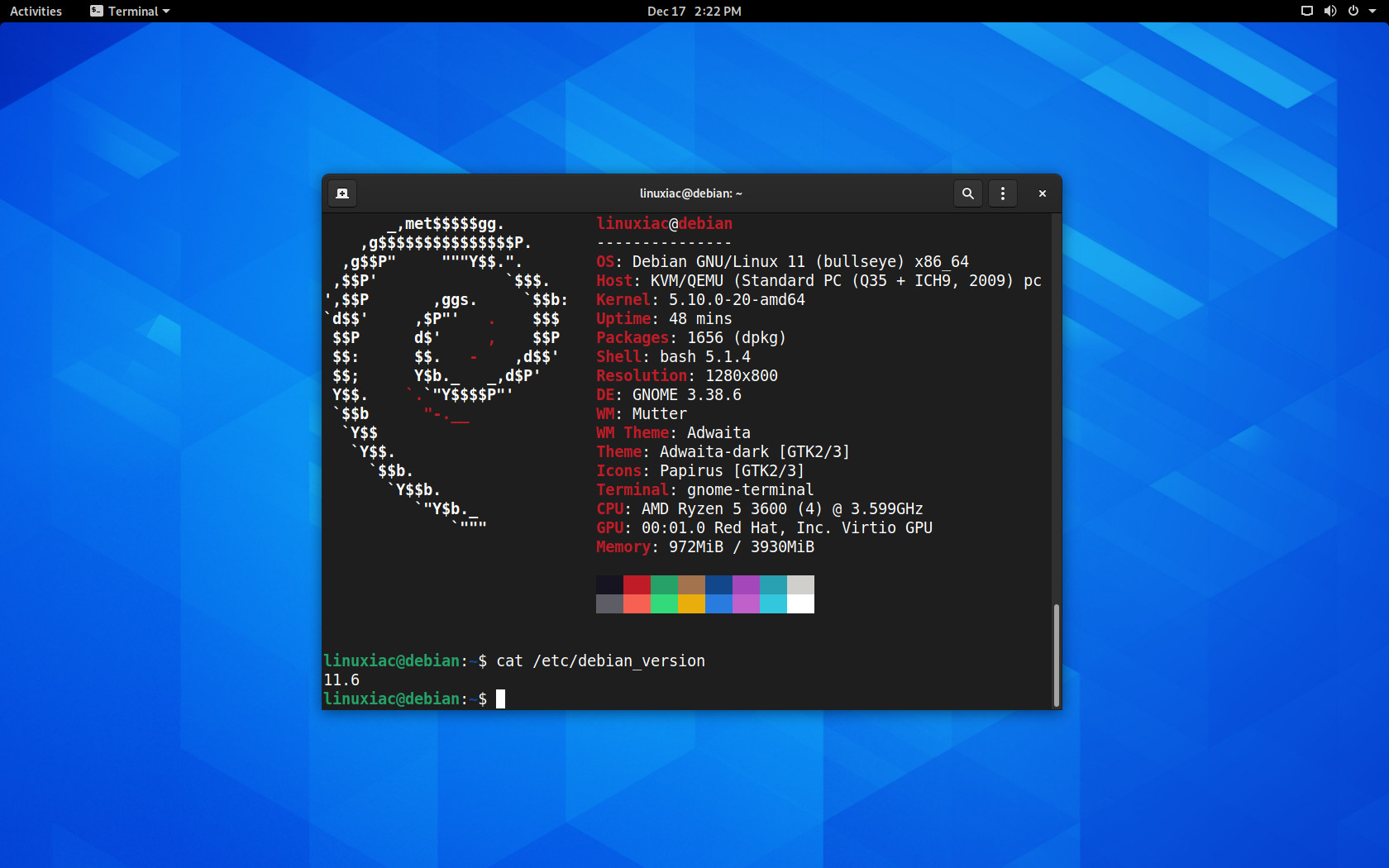Click the GPU Red Hat Virtio line
This screenshot has height=868, width=1389.
764,528
